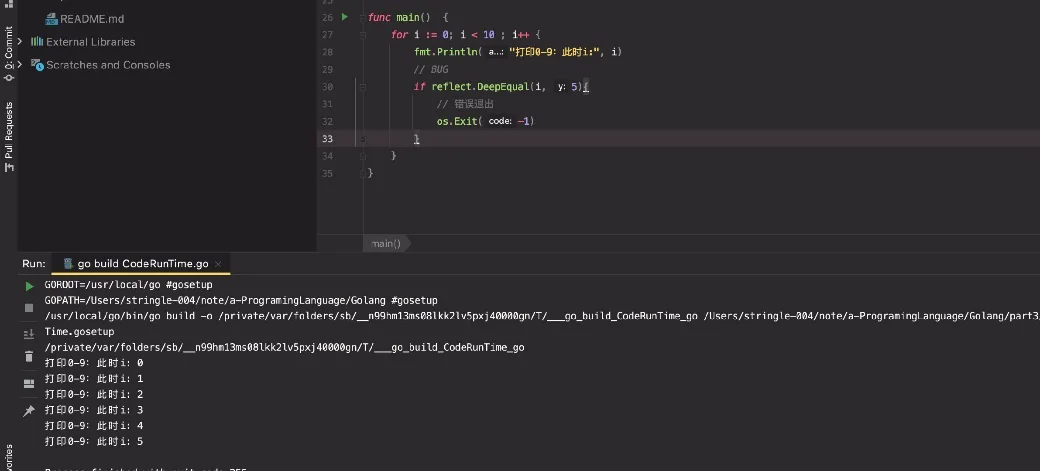Pin the Run tab with pin icon
The height and width of the screenshot is (471, 1040).
pos(29,411)
